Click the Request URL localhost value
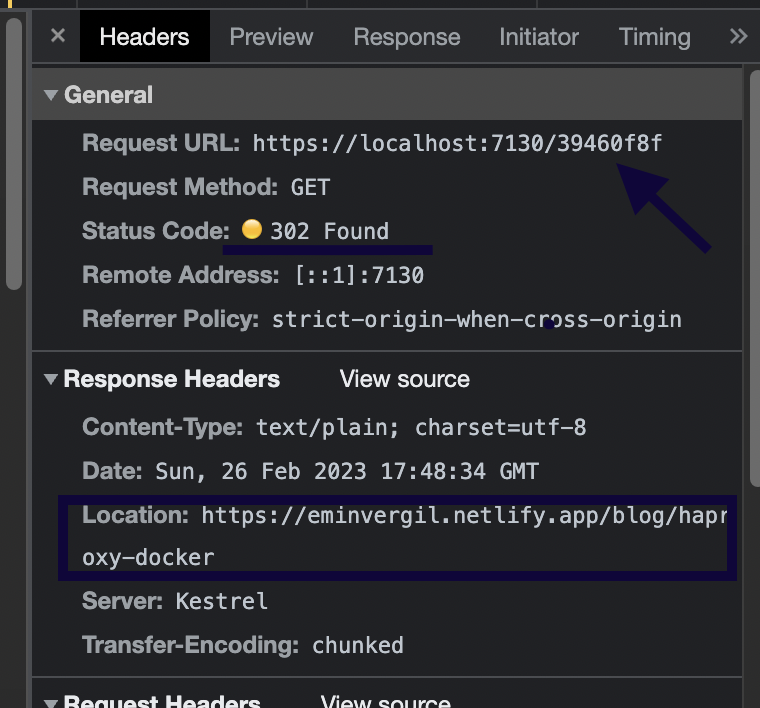 (x=457, y=143)
